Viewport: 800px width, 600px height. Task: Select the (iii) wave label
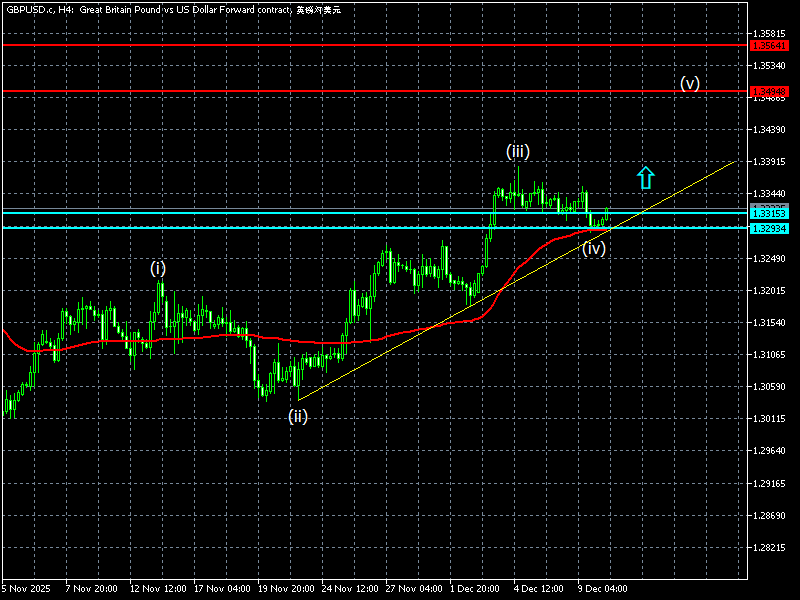[x=518, y=152]
